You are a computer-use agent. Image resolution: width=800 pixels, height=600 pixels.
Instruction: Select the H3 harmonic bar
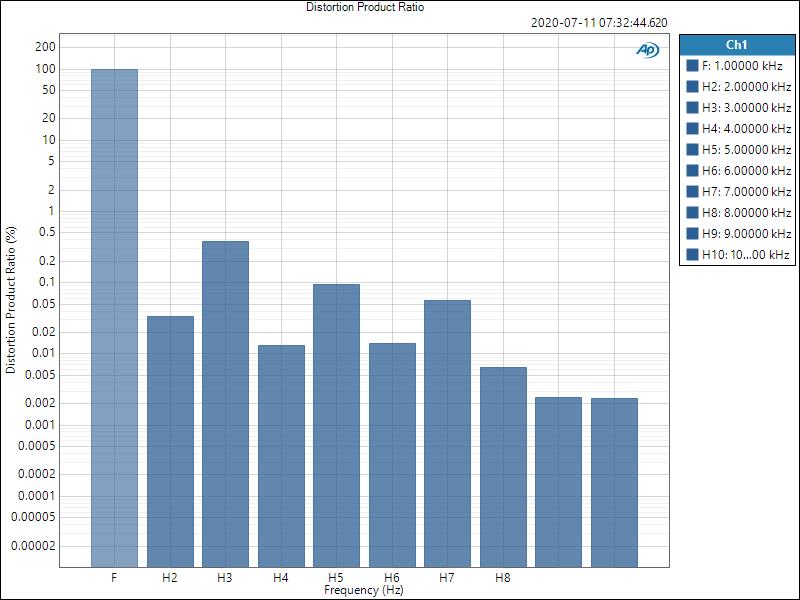[226, 404]
